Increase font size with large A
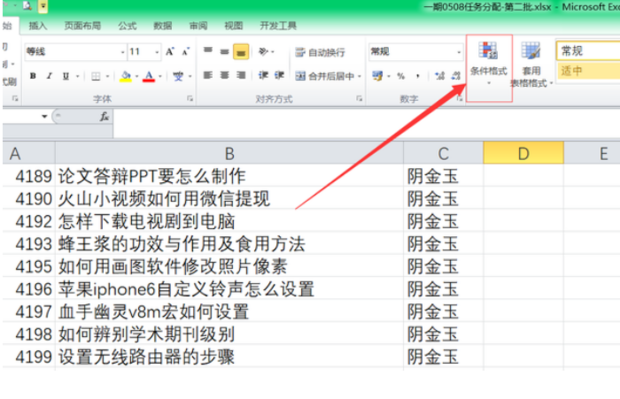This screenshot has width=620, height=399. coord(170,52)
